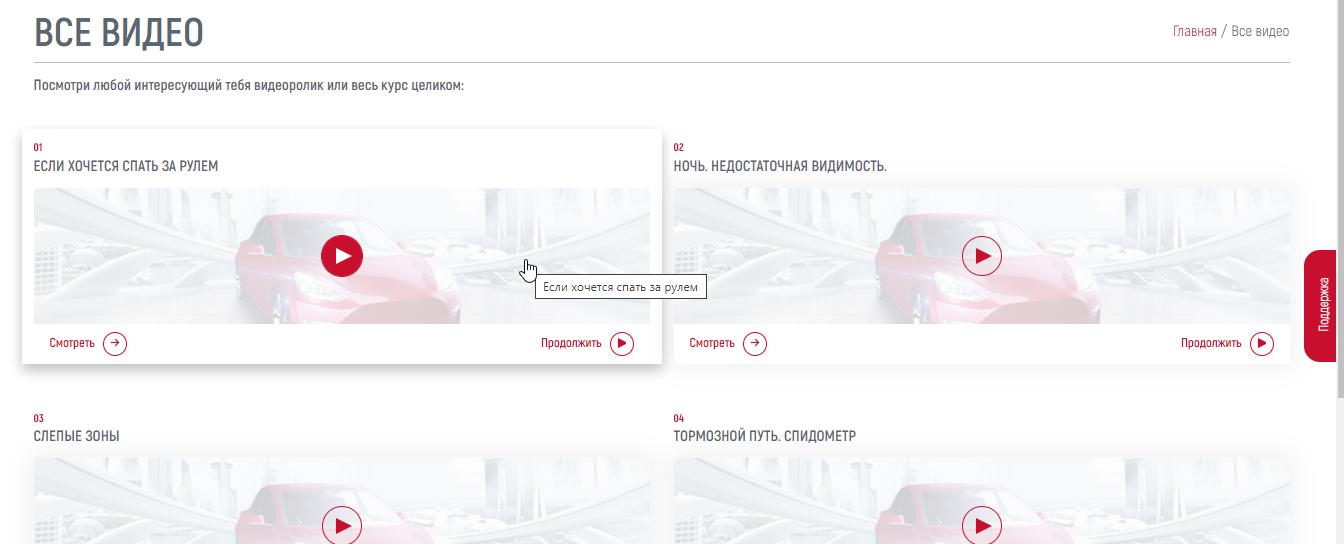The width and height of the screenshot is (1344, 544).
Task: Go to 'Главная' breadcrumb link
Action: pos(1195,31)
